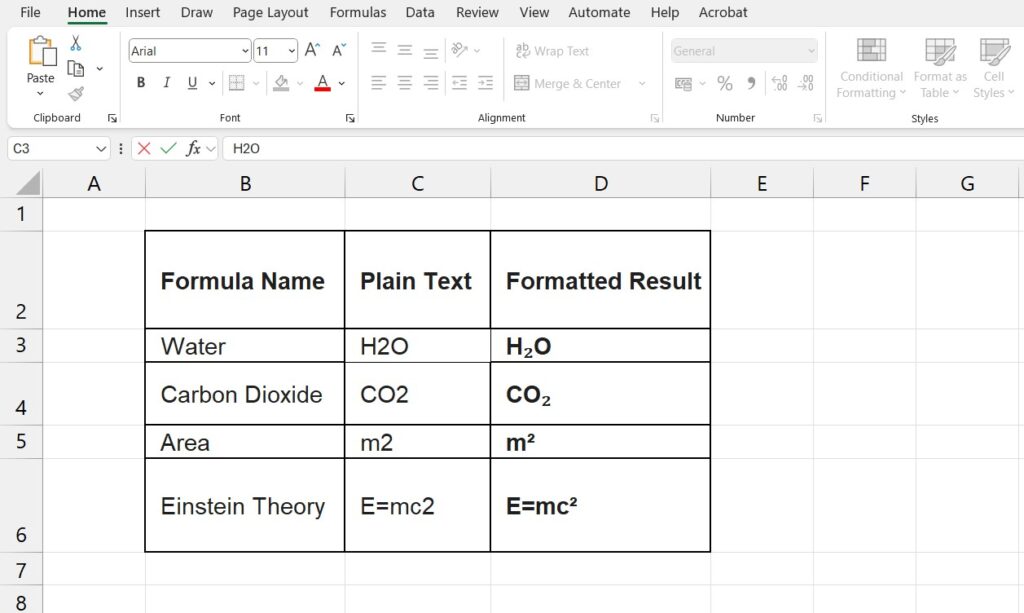
Task: Click the Increase Decimal icon
Action: coord(779,83)
